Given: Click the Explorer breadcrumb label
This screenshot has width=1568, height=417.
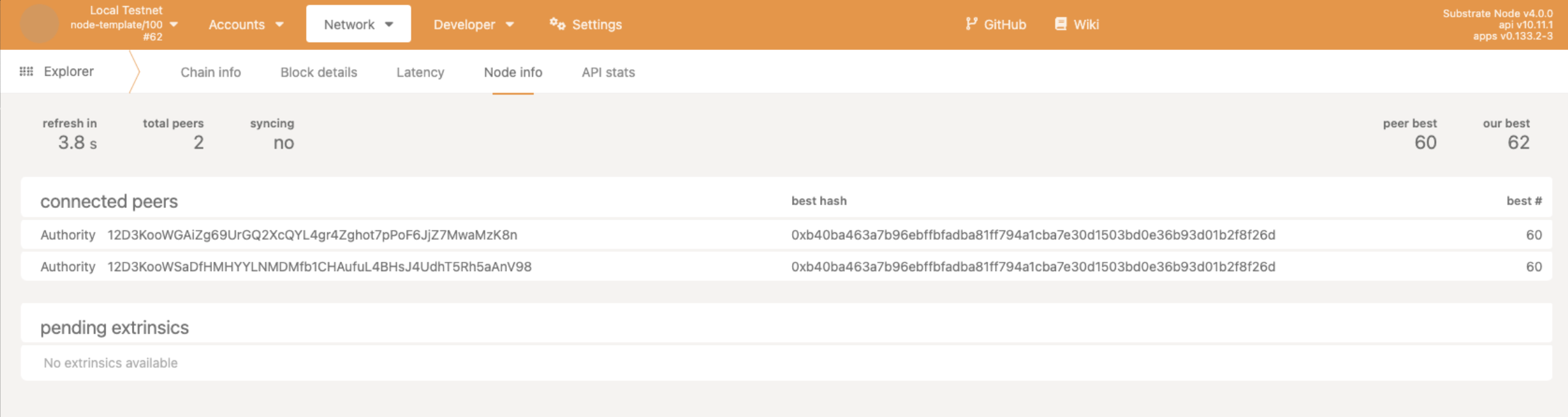Looking at the screenshot, I should point(69,71).
